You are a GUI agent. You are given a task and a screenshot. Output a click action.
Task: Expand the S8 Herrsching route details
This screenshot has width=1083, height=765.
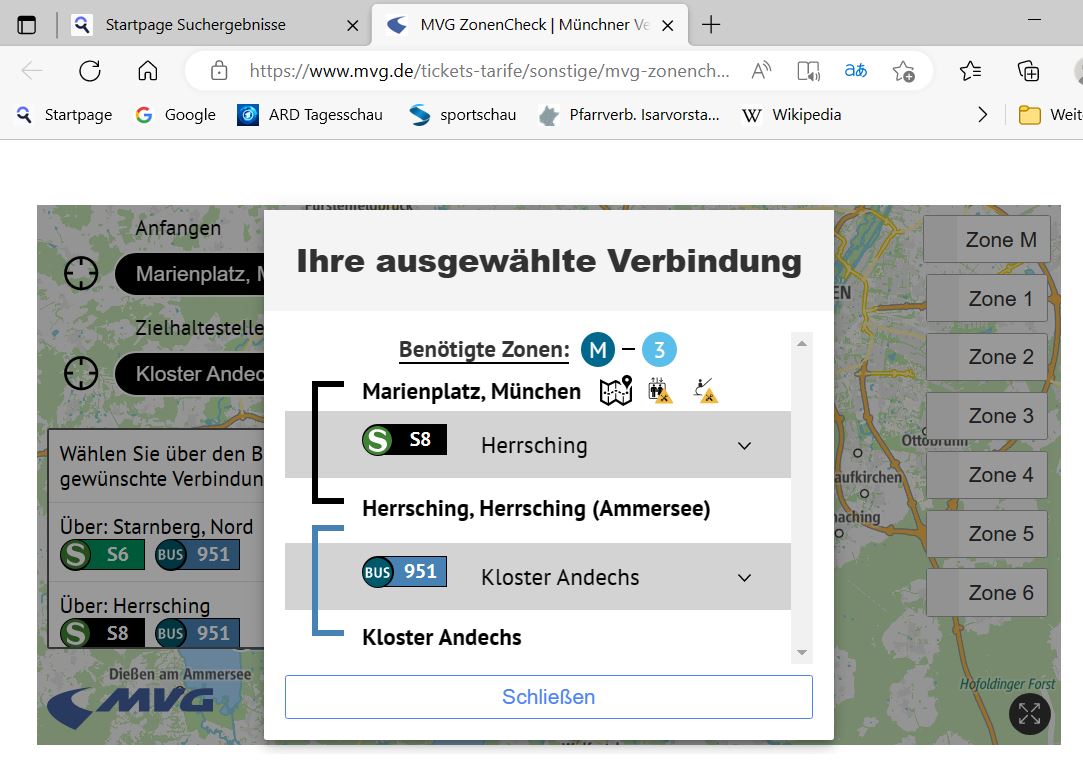click(744, 445)
